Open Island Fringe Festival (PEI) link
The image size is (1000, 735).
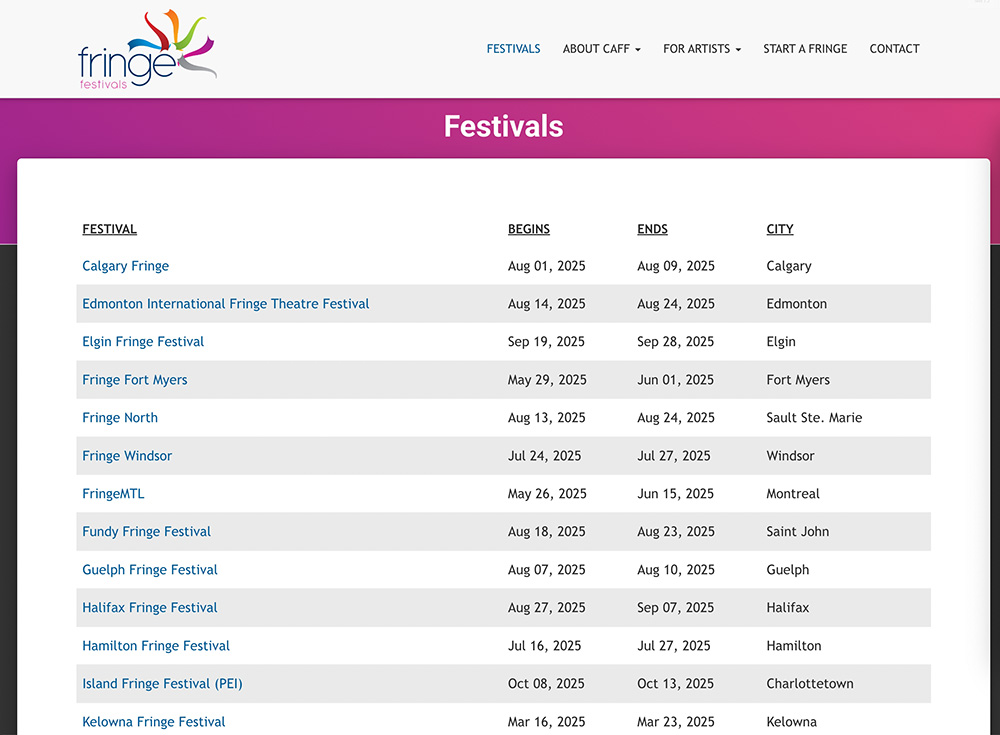(162, 684)
